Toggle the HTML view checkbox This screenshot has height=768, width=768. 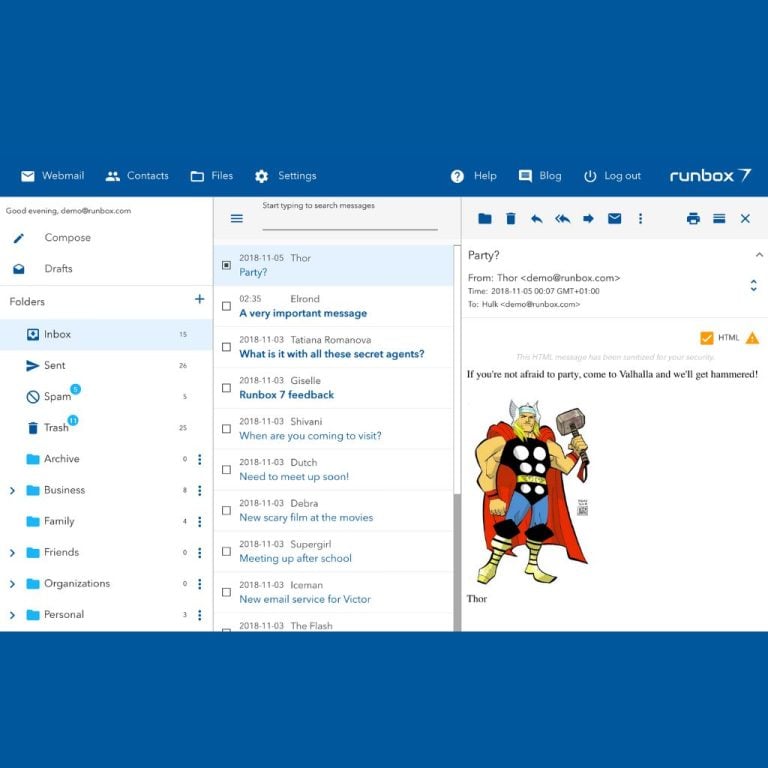tap(706, 338)
